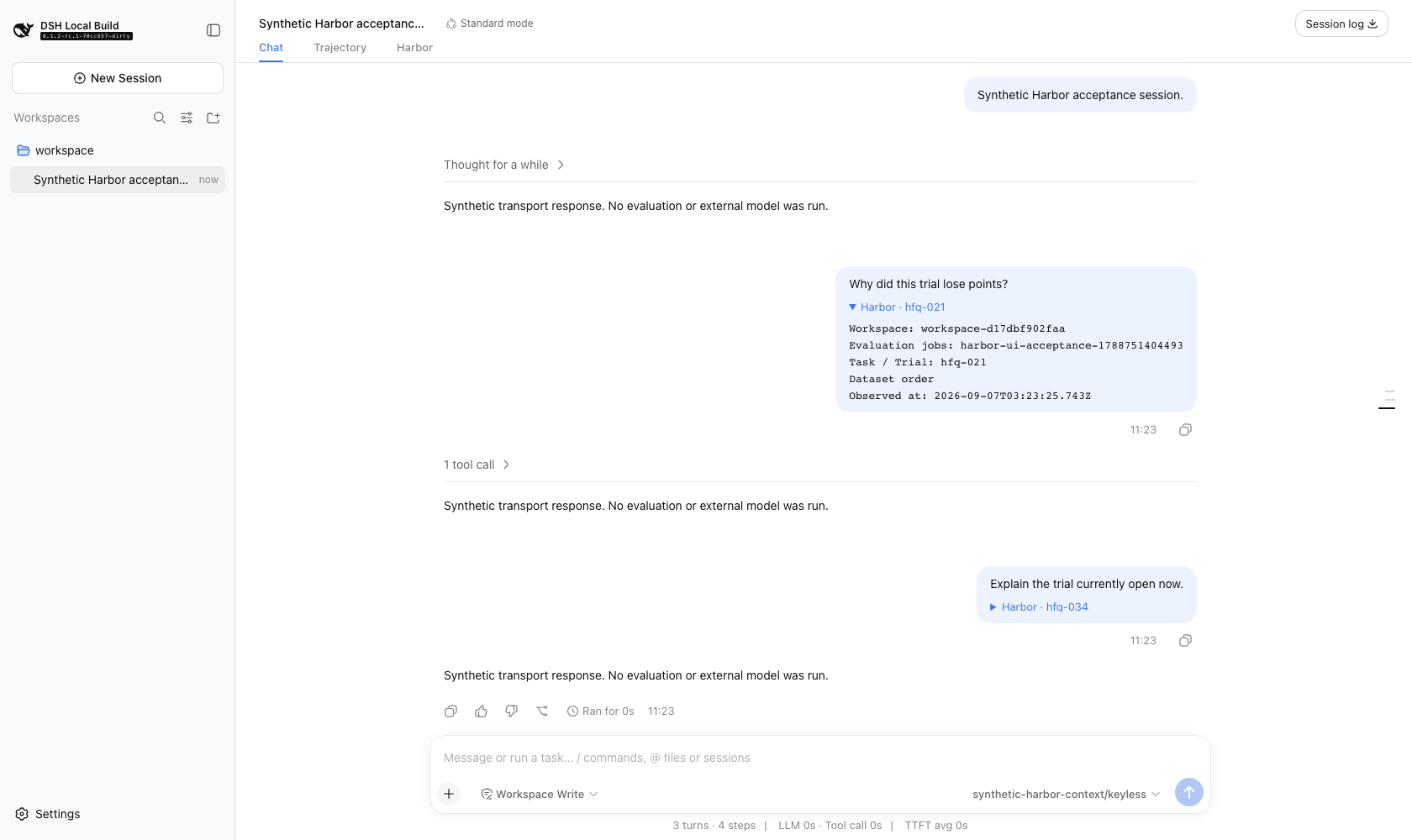The height and width of the screenshot is (840, 1412).
Task: Copy the last assistant response
Action: coord(450,711)
